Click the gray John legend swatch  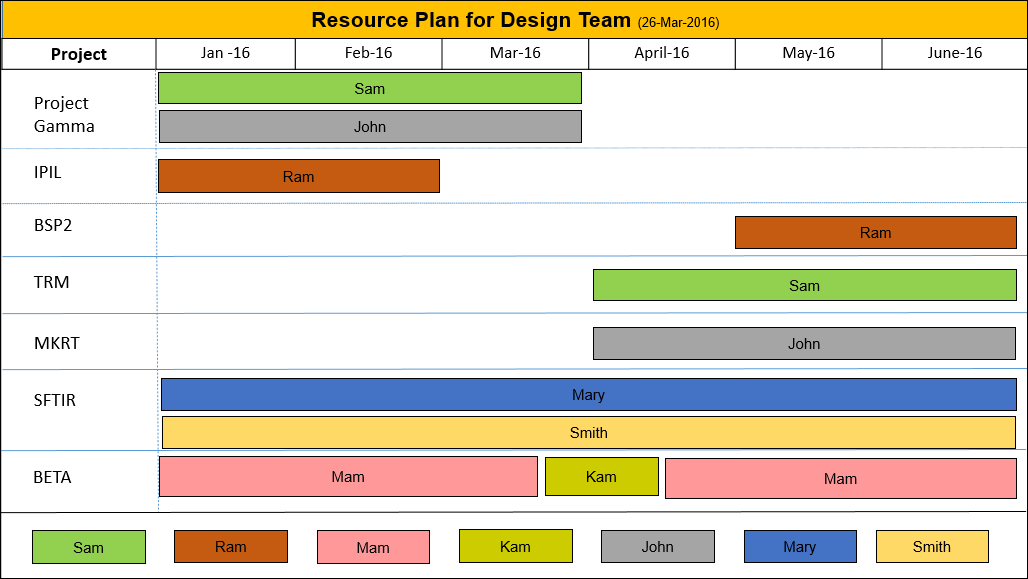(x=658, y=547)
